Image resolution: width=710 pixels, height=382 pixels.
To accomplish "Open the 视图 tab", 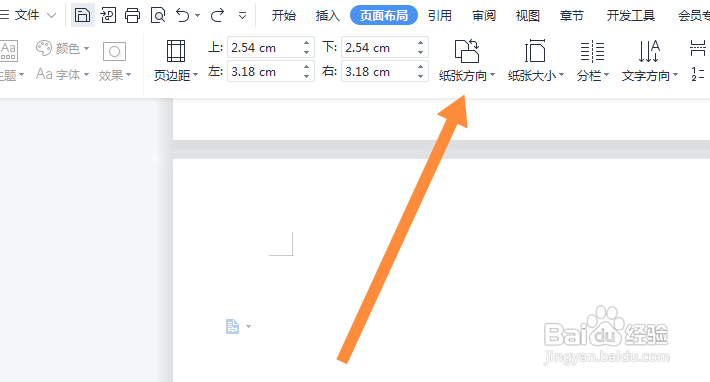I will click(x=528, y=16).
